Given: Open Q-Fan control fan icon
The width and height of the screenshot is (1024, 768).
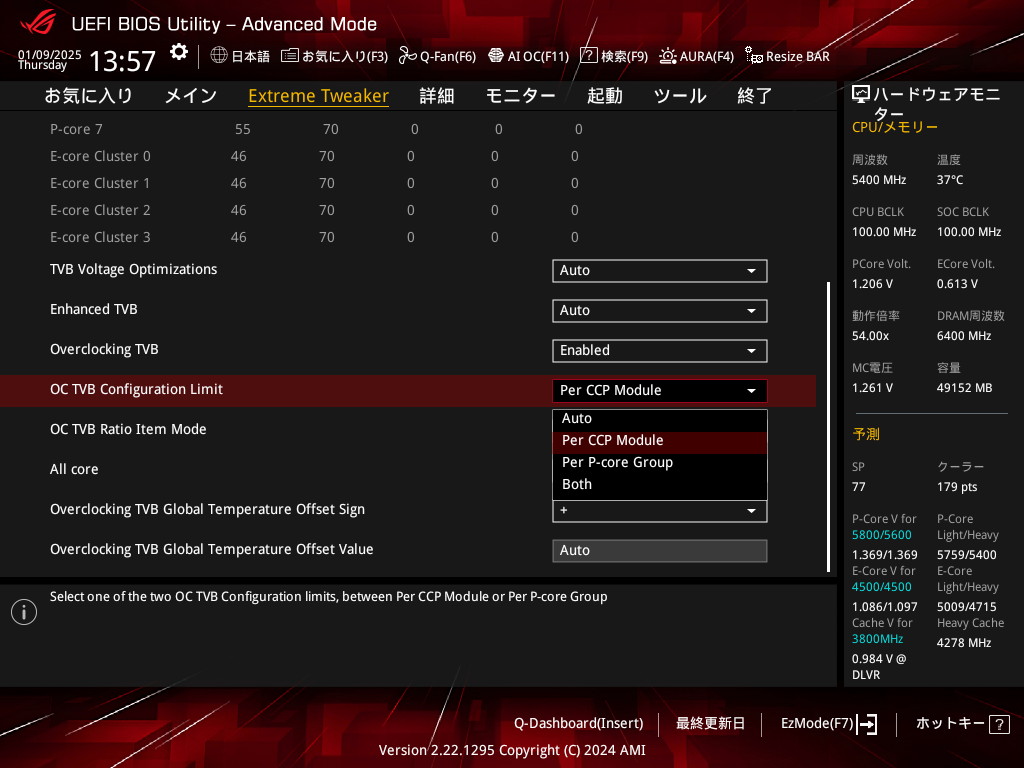Looking at the screenshot, I should pos(407,56).
